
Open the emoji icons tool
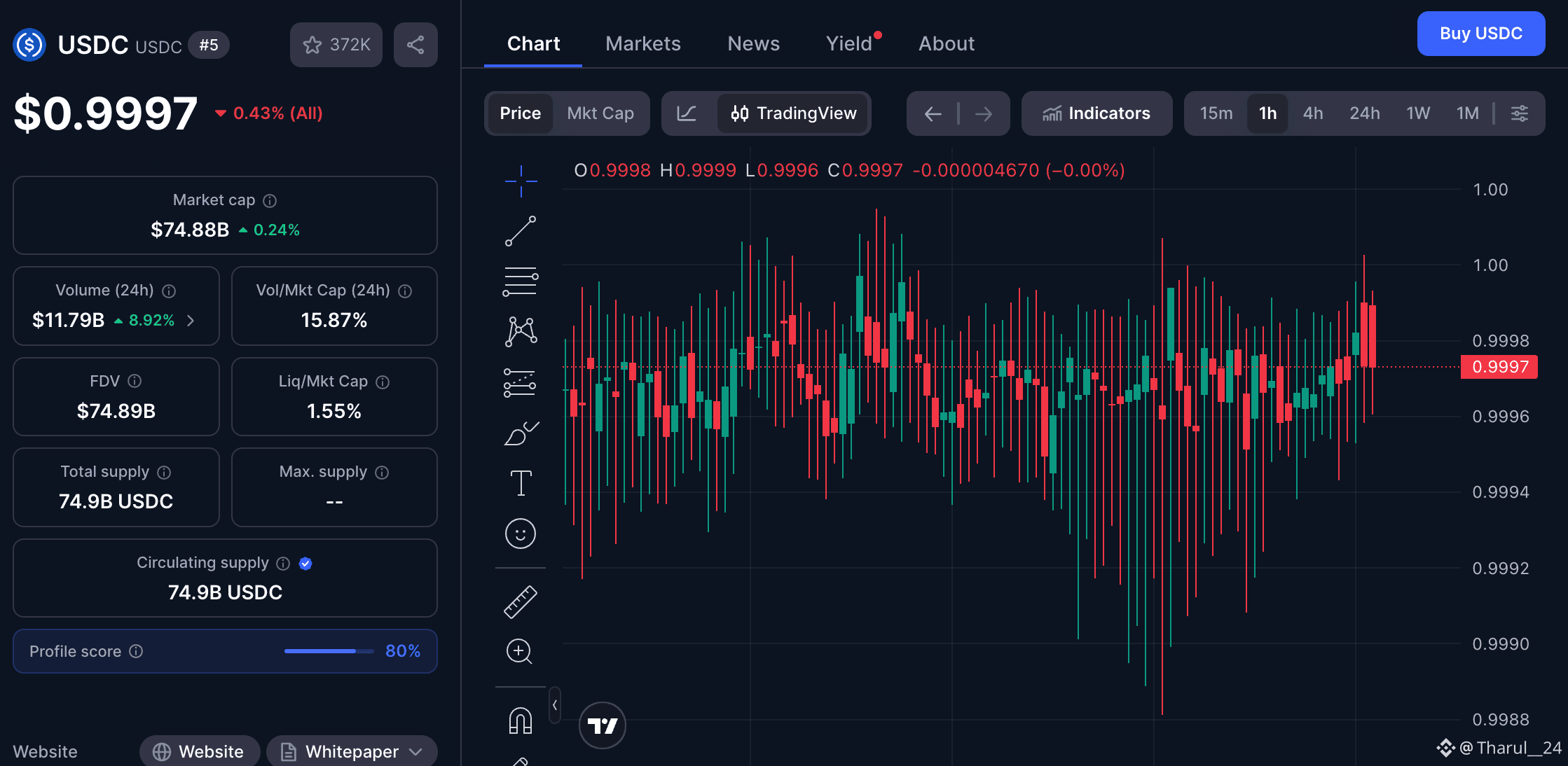click(x=521, y=534)
